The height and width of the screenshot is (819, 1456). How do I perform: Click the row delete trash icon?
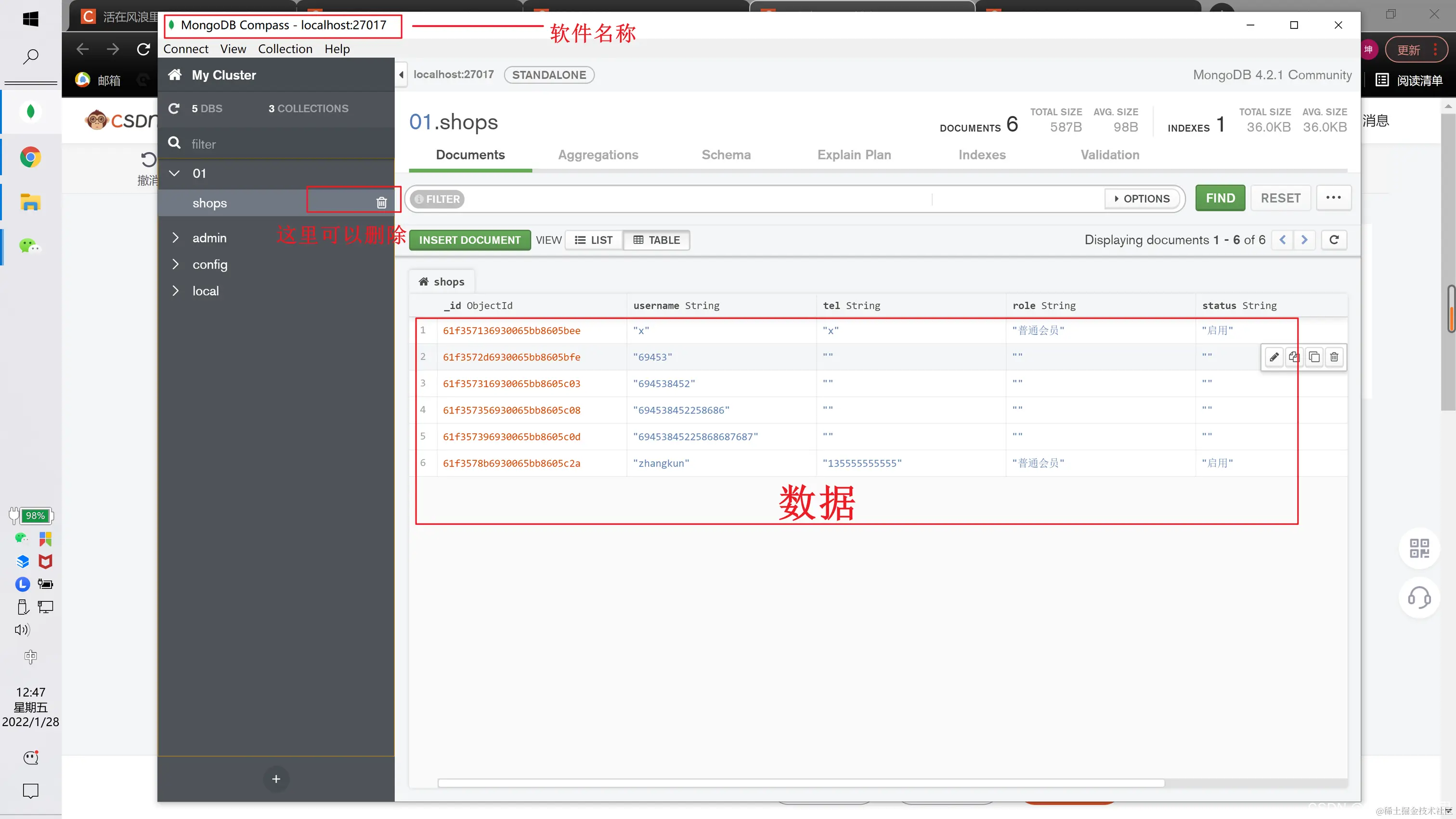click(1334, 357)
